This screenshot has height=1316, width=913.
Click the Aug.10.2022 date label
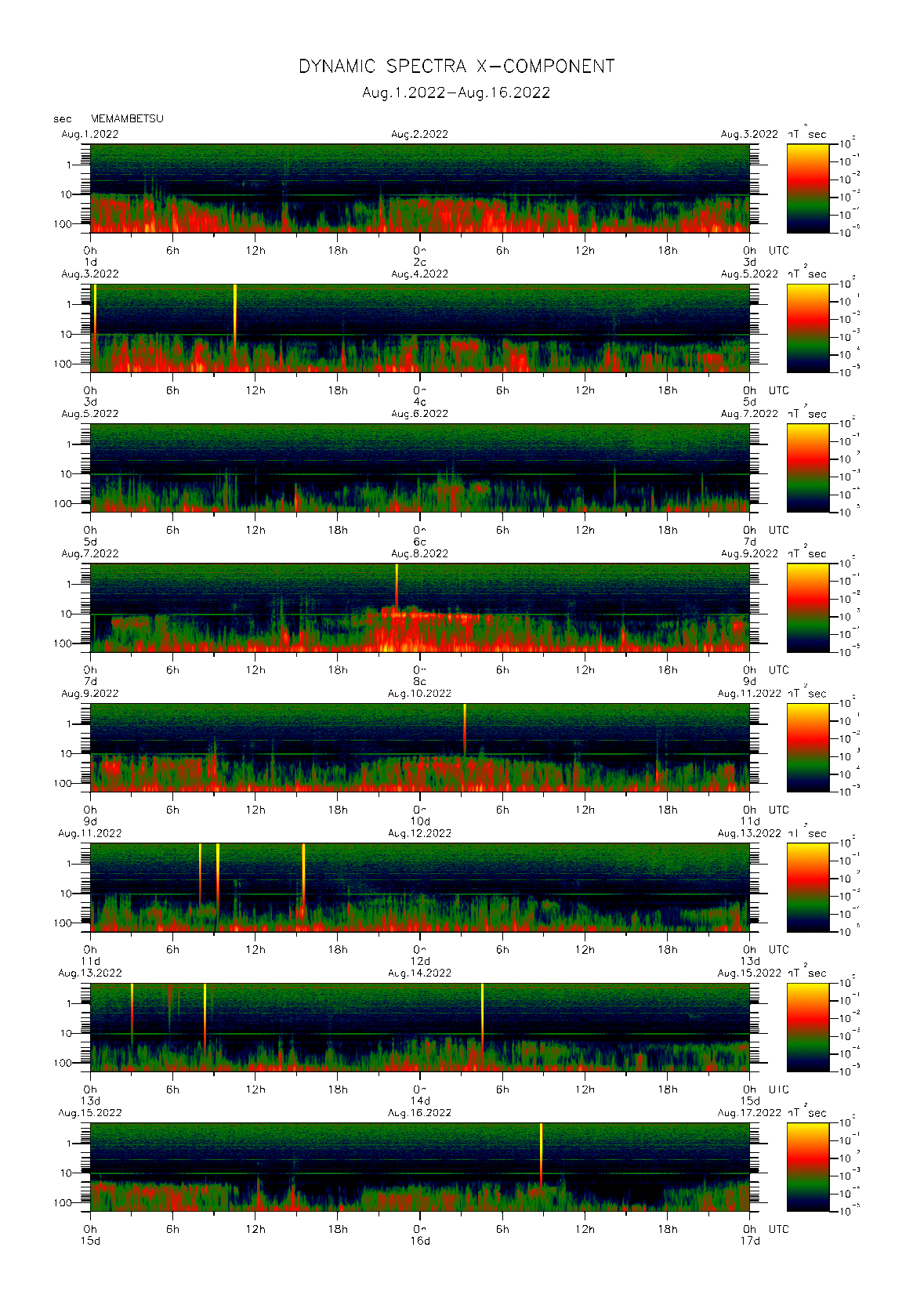pos(420,694)
